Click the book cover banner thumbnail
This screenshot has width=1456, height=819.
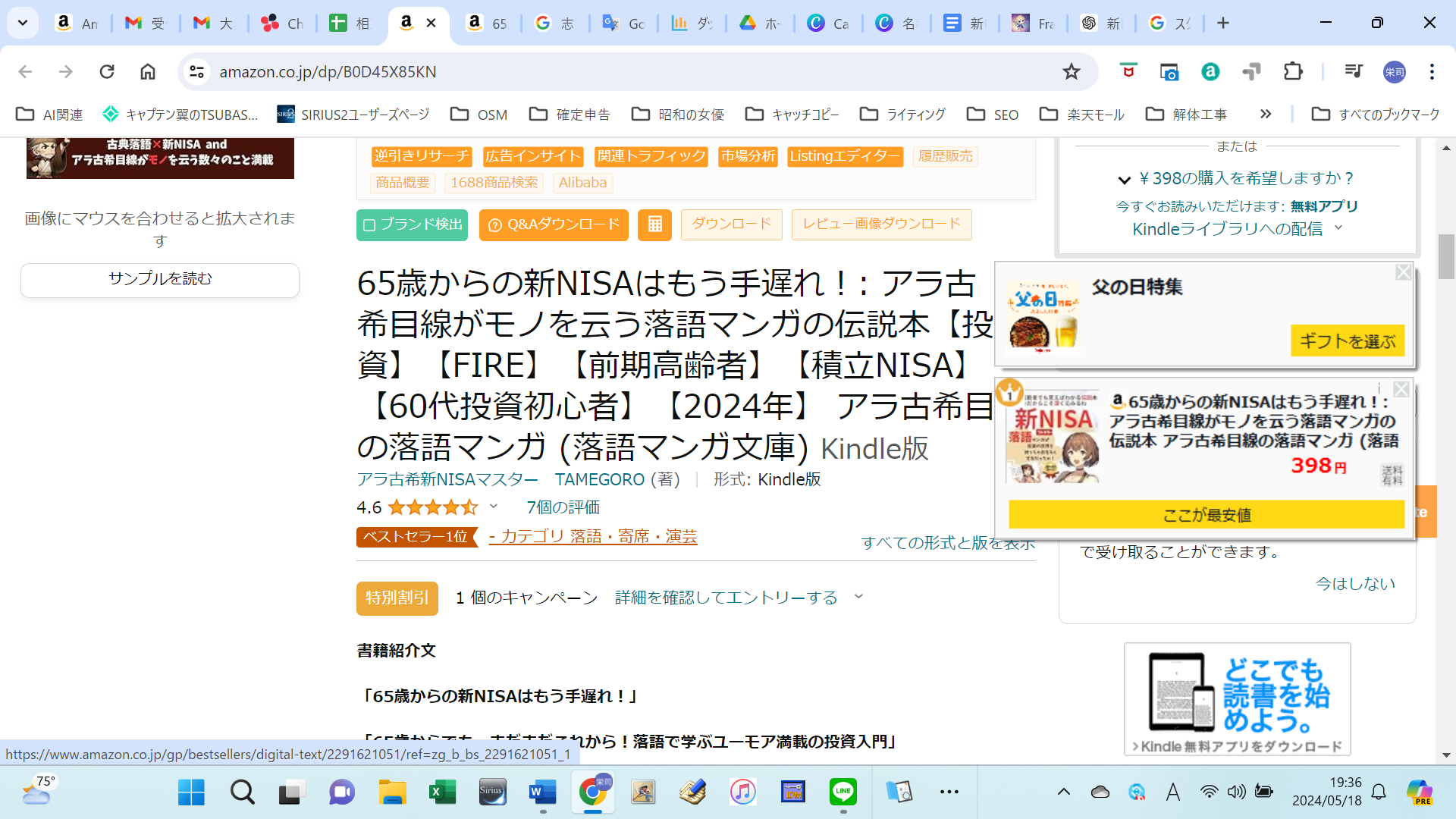(160, 158)
